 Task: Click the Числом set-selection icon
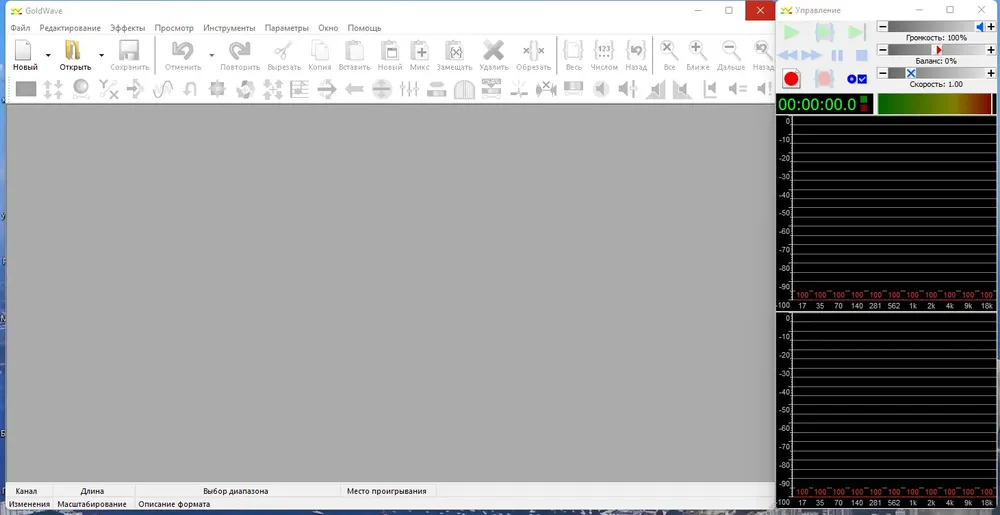point(603,51)
